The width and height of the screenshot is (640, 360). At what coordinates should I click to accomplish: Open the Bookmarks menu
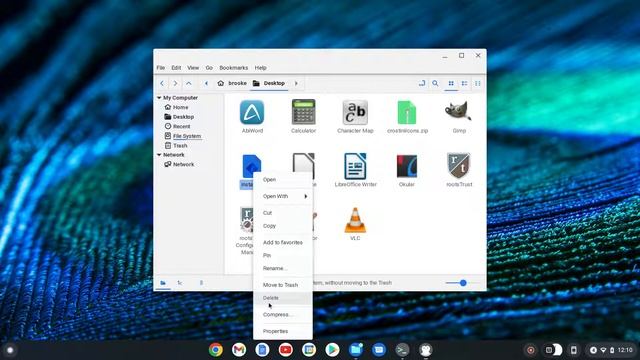(x=233, y=68)
